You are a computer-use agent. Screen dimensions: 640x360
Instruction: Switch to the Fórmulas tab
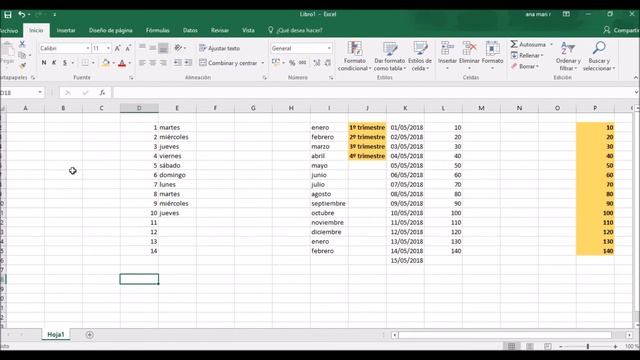(158, 30)
